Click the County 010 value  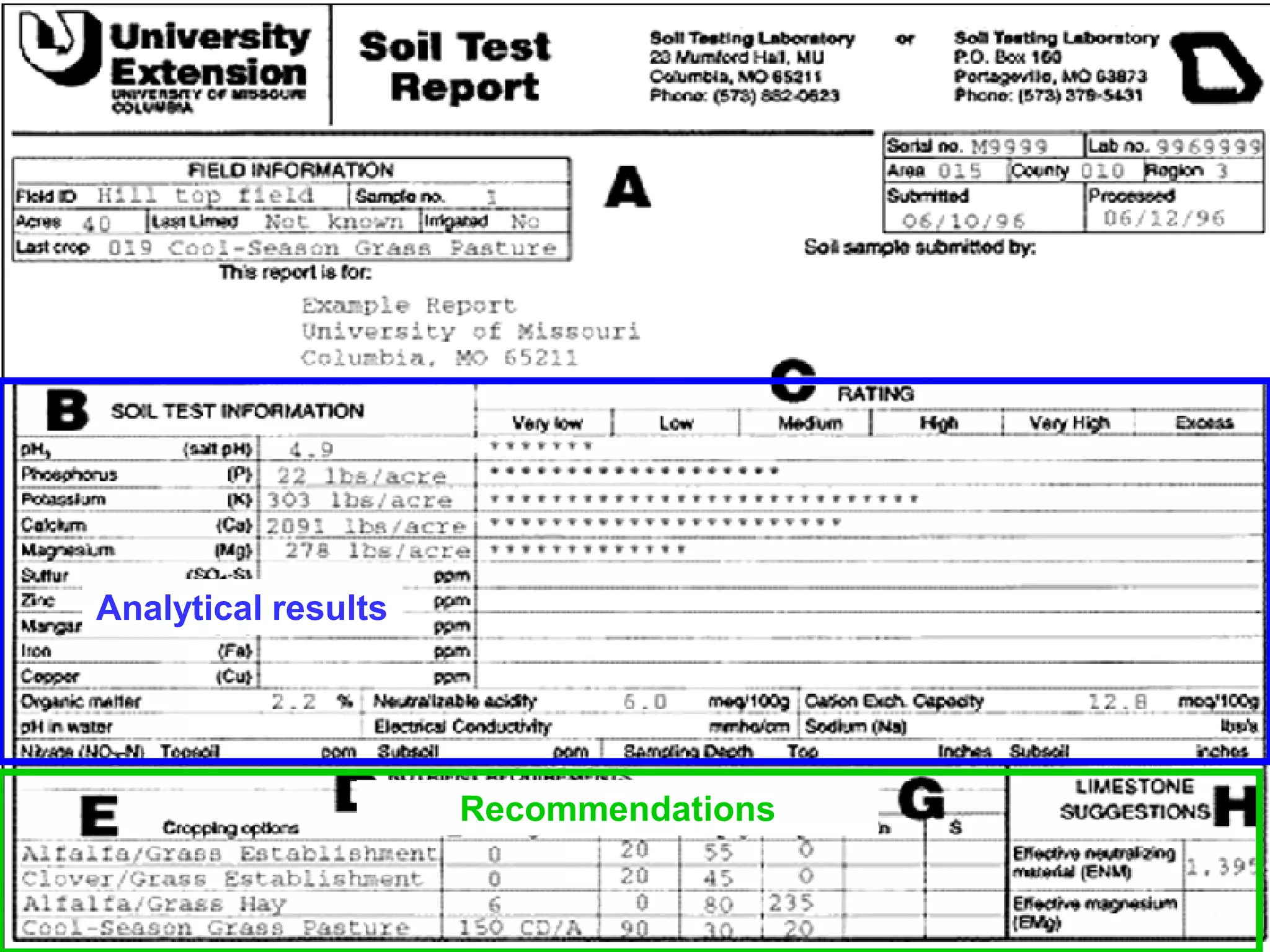tap(1102, 170)
